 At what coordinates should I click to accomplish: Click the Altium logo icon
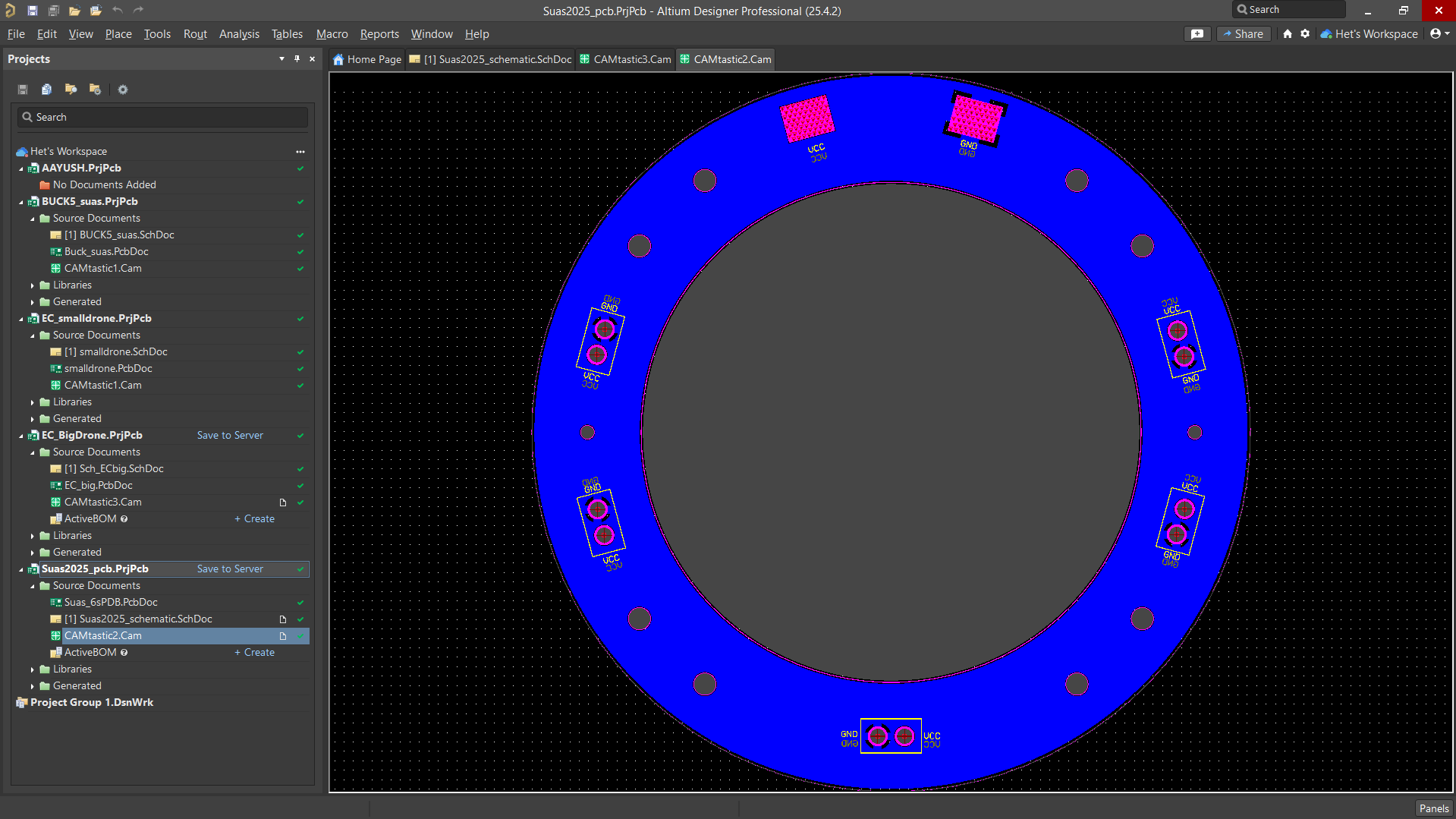tap(11, 11)
